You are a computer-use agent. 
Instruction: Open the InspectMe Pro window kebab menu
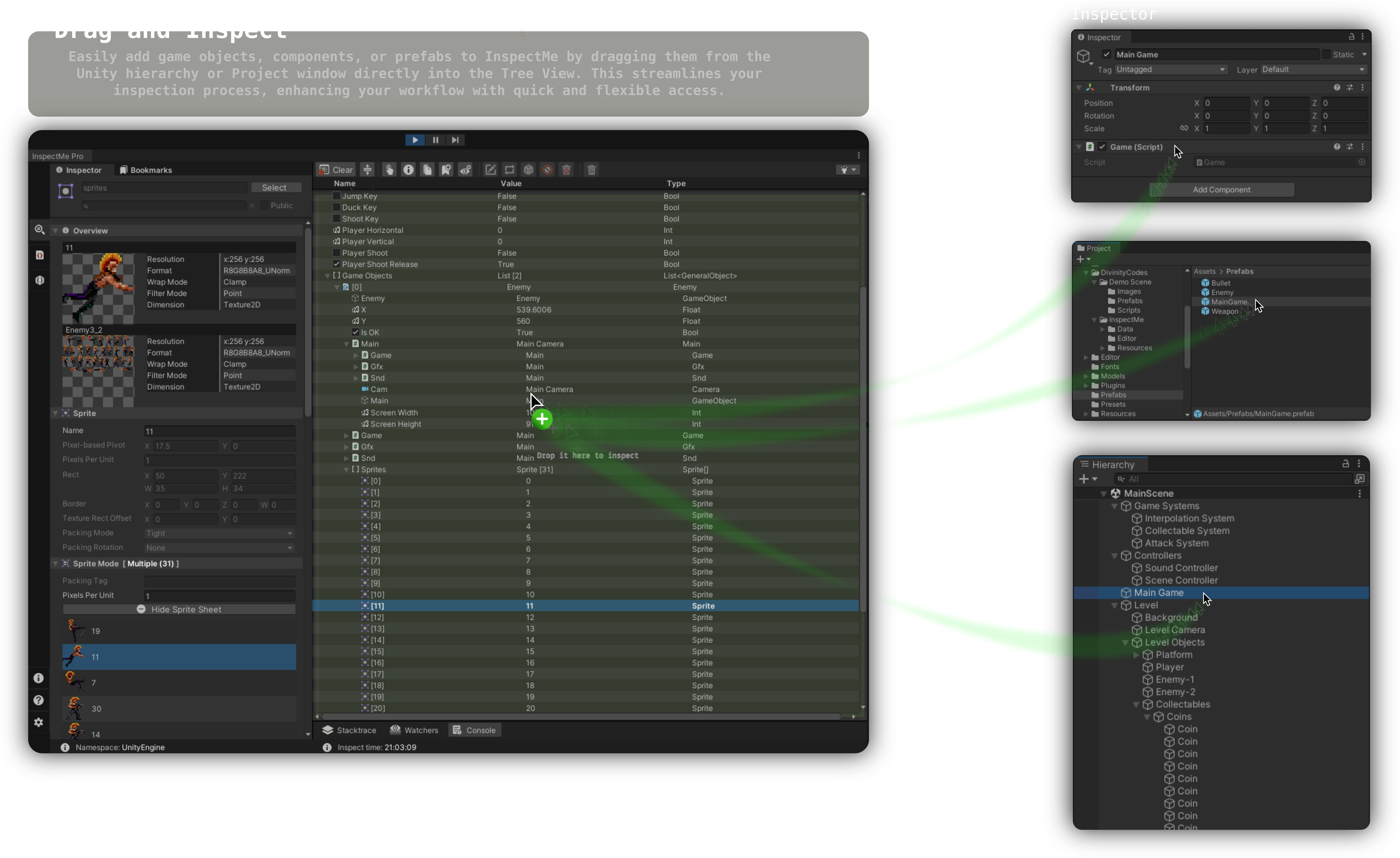pos(859,155)
